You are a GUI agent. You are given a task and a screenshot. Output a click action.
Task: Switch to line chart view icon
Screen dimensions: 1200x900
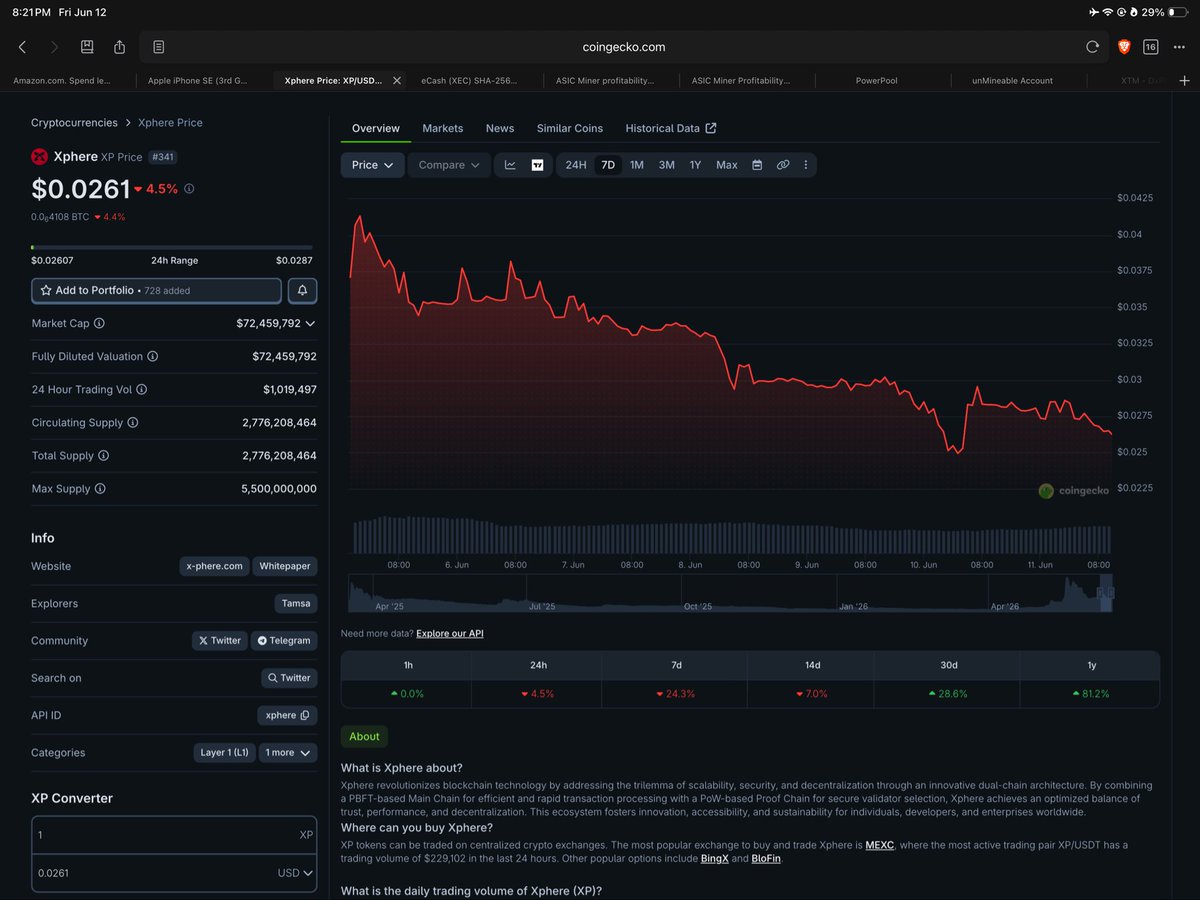(x=510, y=165)
